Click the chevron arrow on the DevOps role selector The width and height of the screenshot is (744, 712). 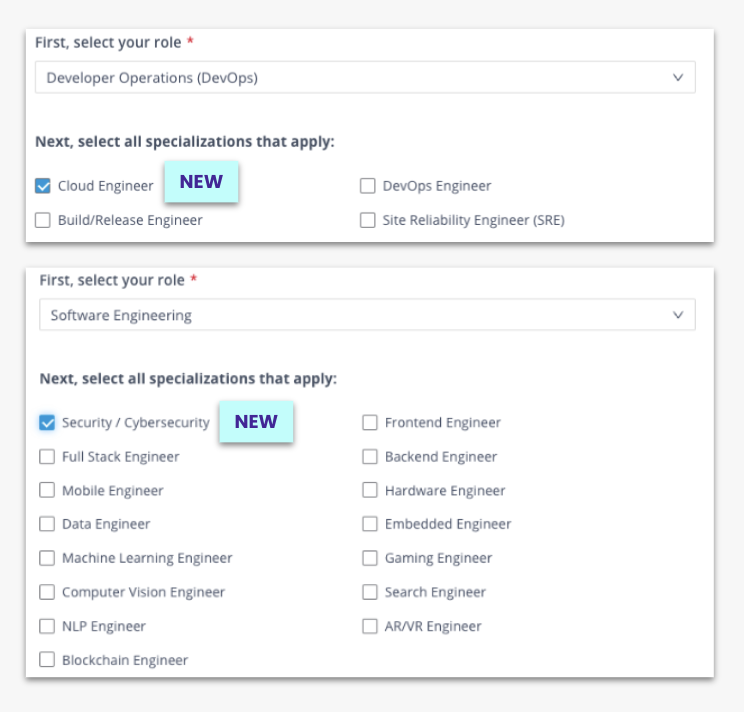[x=678, y=77]
